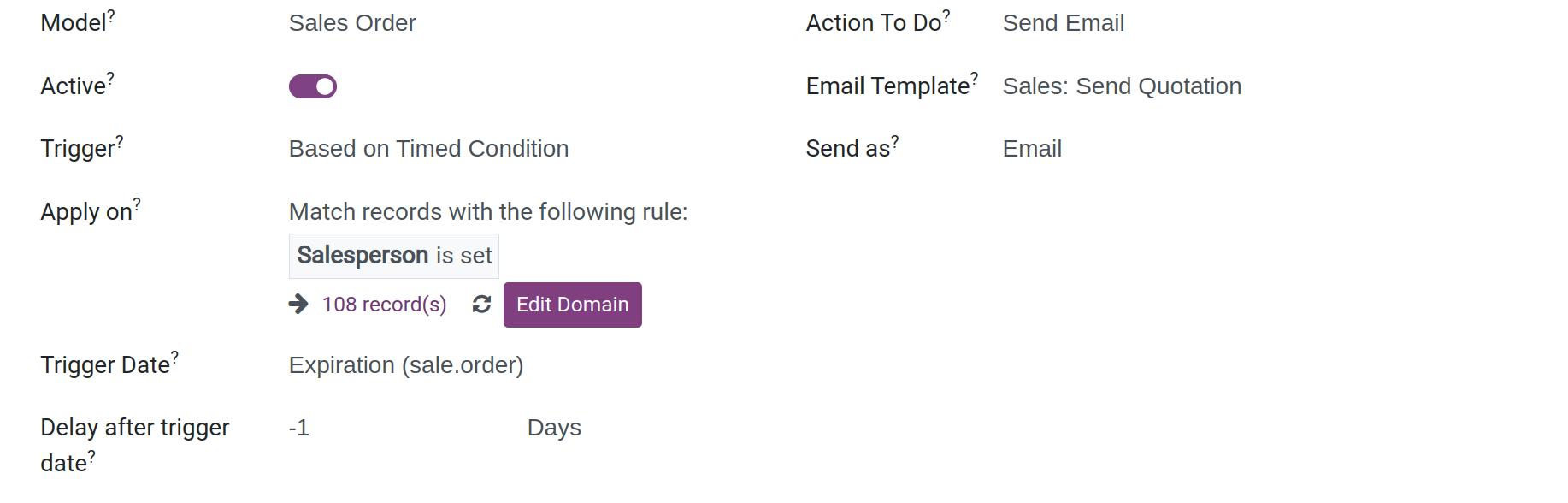Open the Days delay unit selector

pyautogui.click(x=554, y=428)
